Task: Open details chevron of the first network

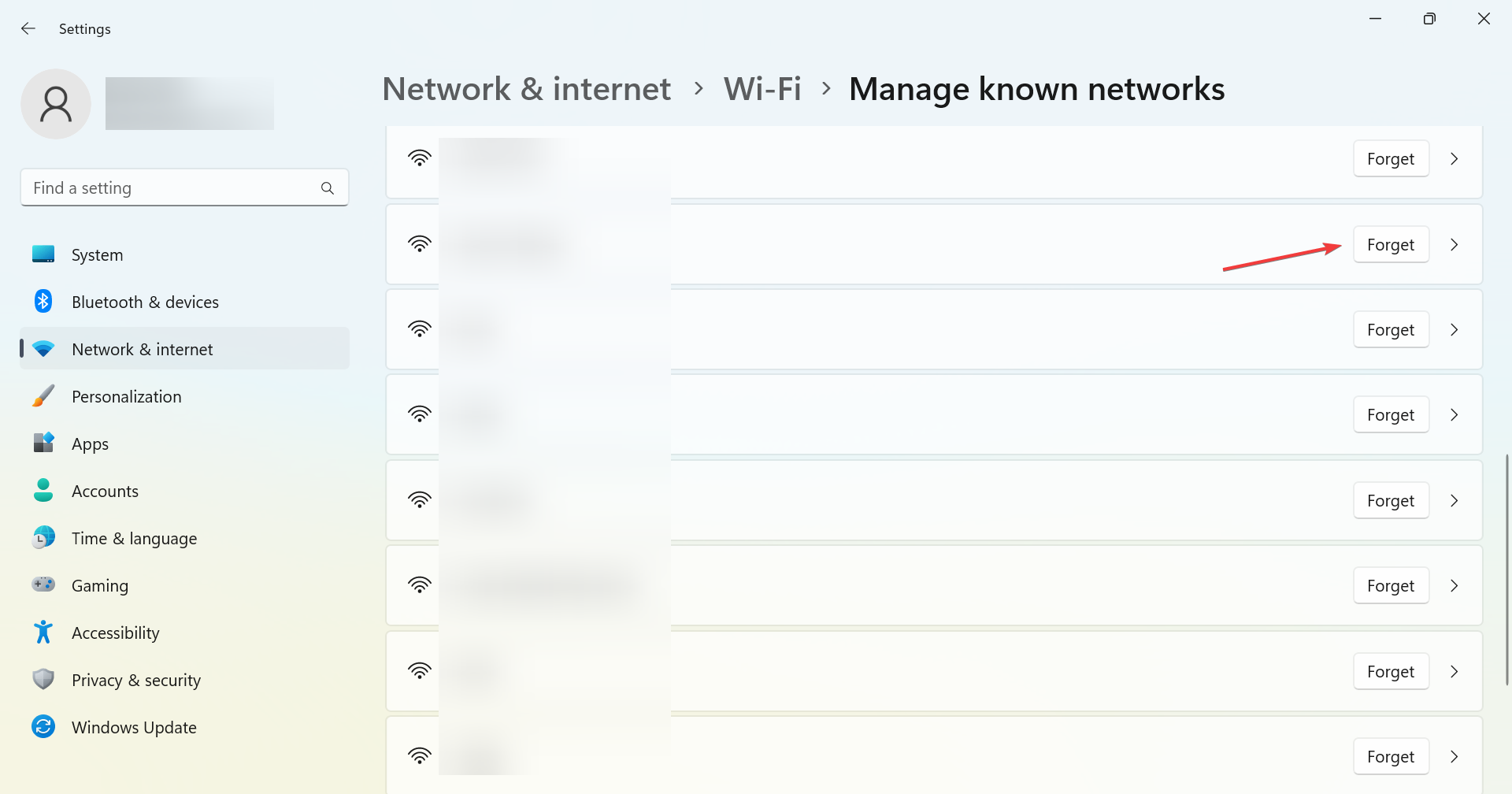Action: 1455,159
